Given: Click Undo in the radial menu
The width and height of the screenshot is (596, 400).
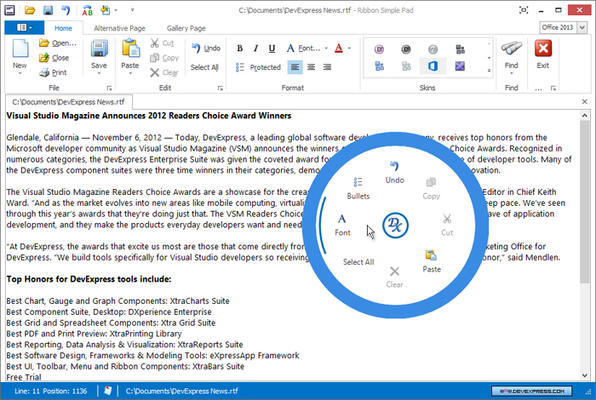Looking at the screenshot, I should [x=395, y=172].
